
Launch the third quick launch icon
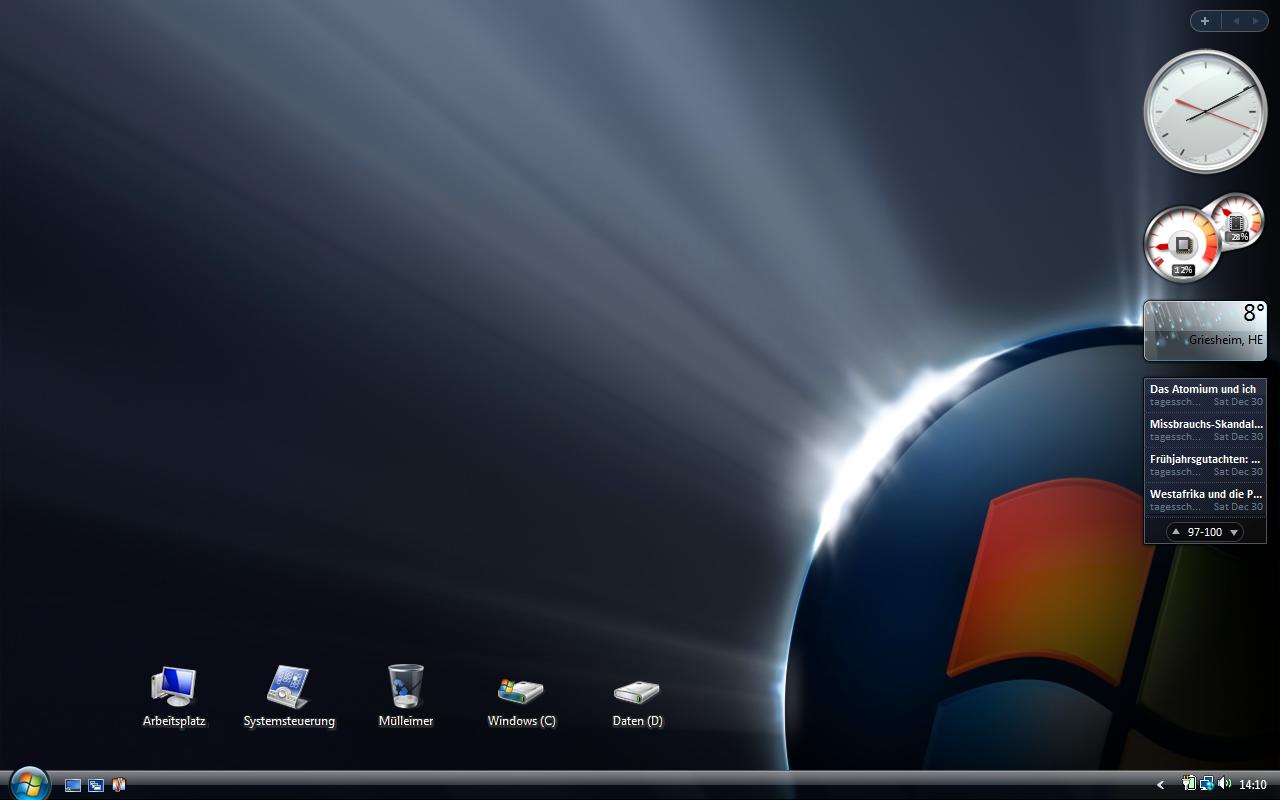tap(119, 785)
